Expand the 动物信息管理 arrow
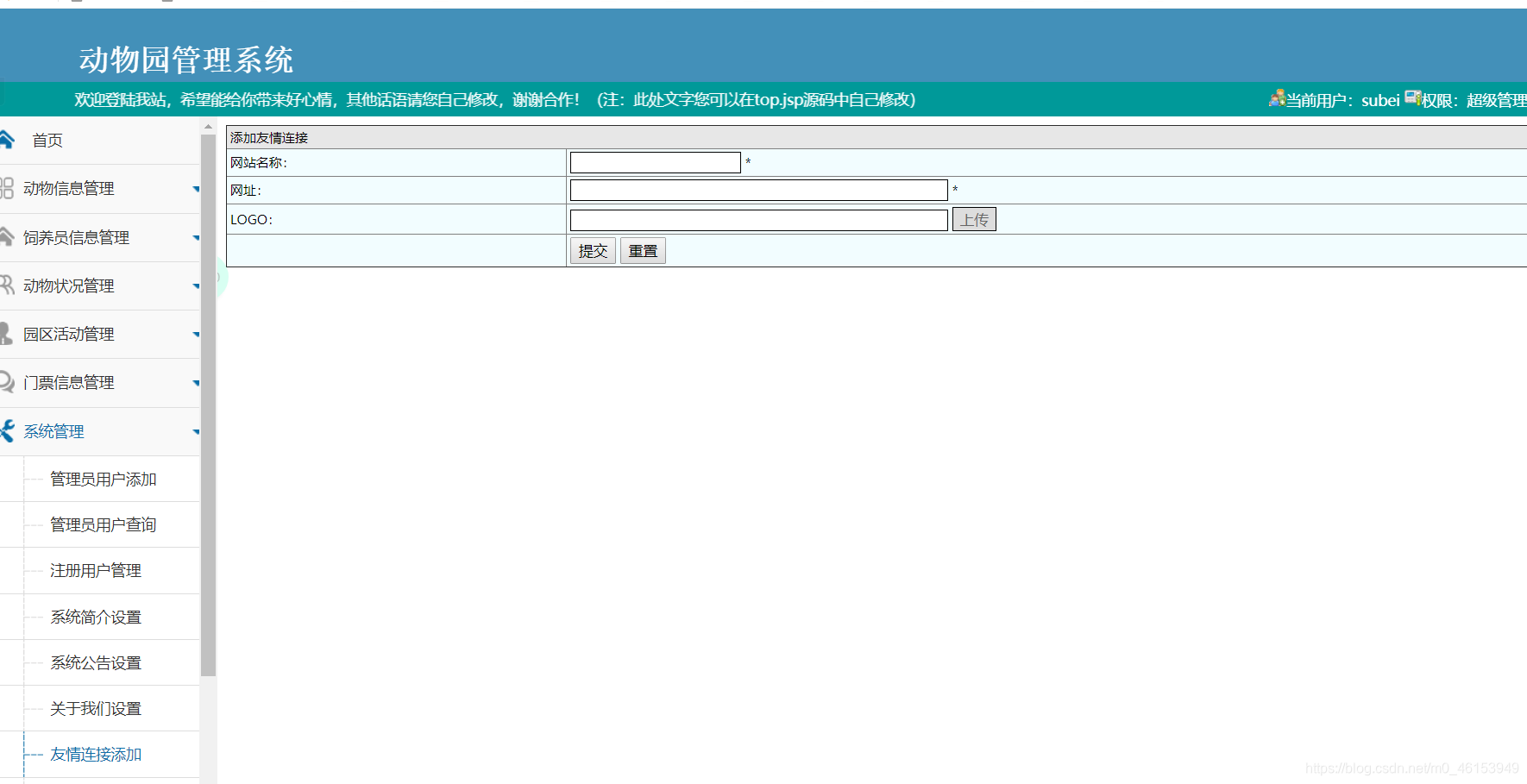Viewport: 1527px width, 784px height. click(x=196, y=189)
